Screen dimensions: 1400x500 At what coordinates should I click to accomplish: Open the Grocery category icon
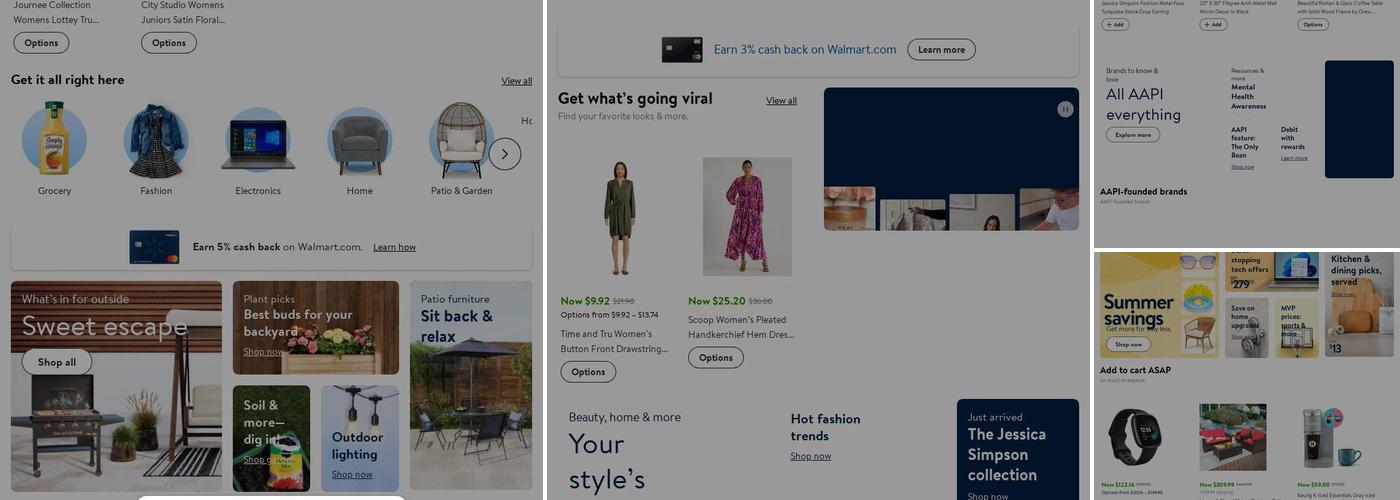[x=54, y=139]
